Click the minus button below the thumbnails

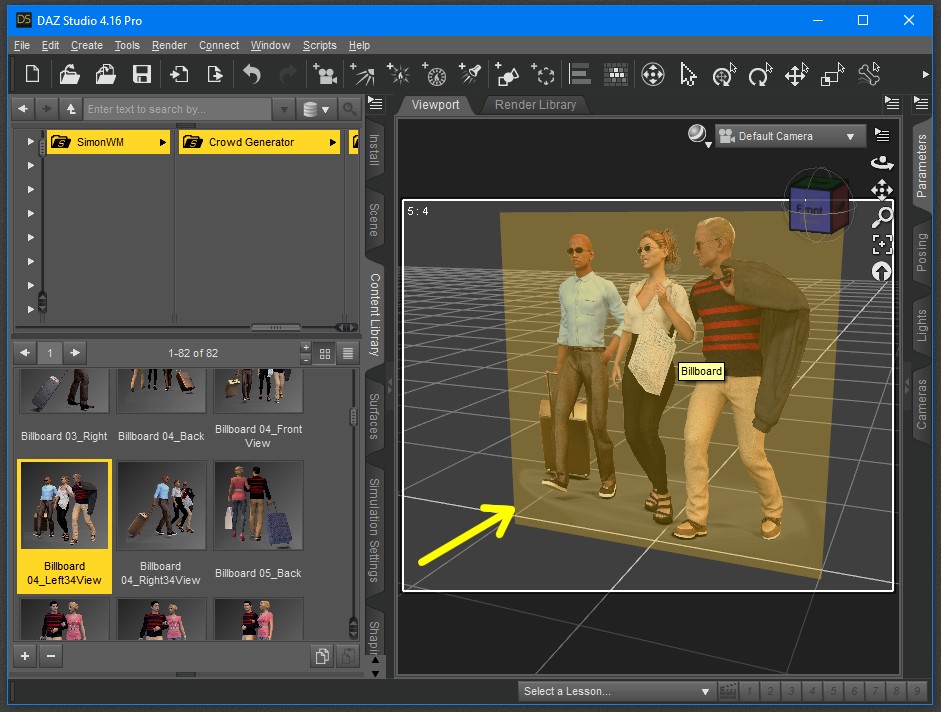(x=51, y=656)
